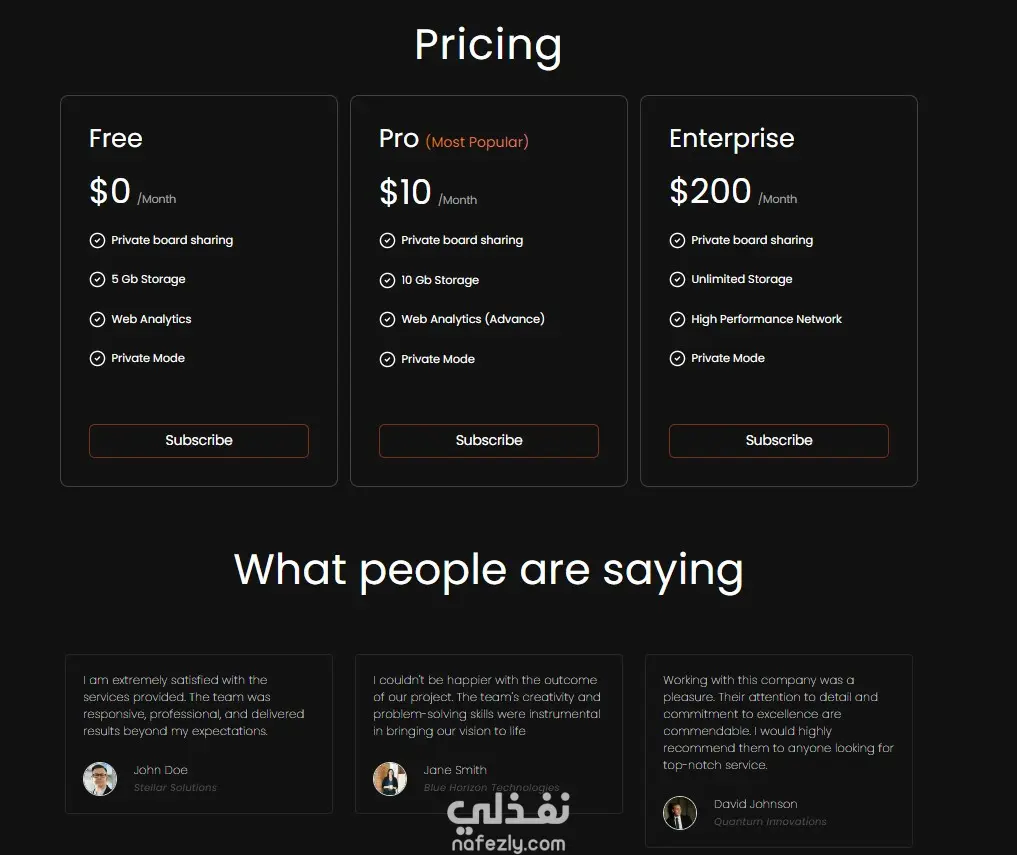Click Free plan's Private board sharing checkmark

[x=97, y=241]
